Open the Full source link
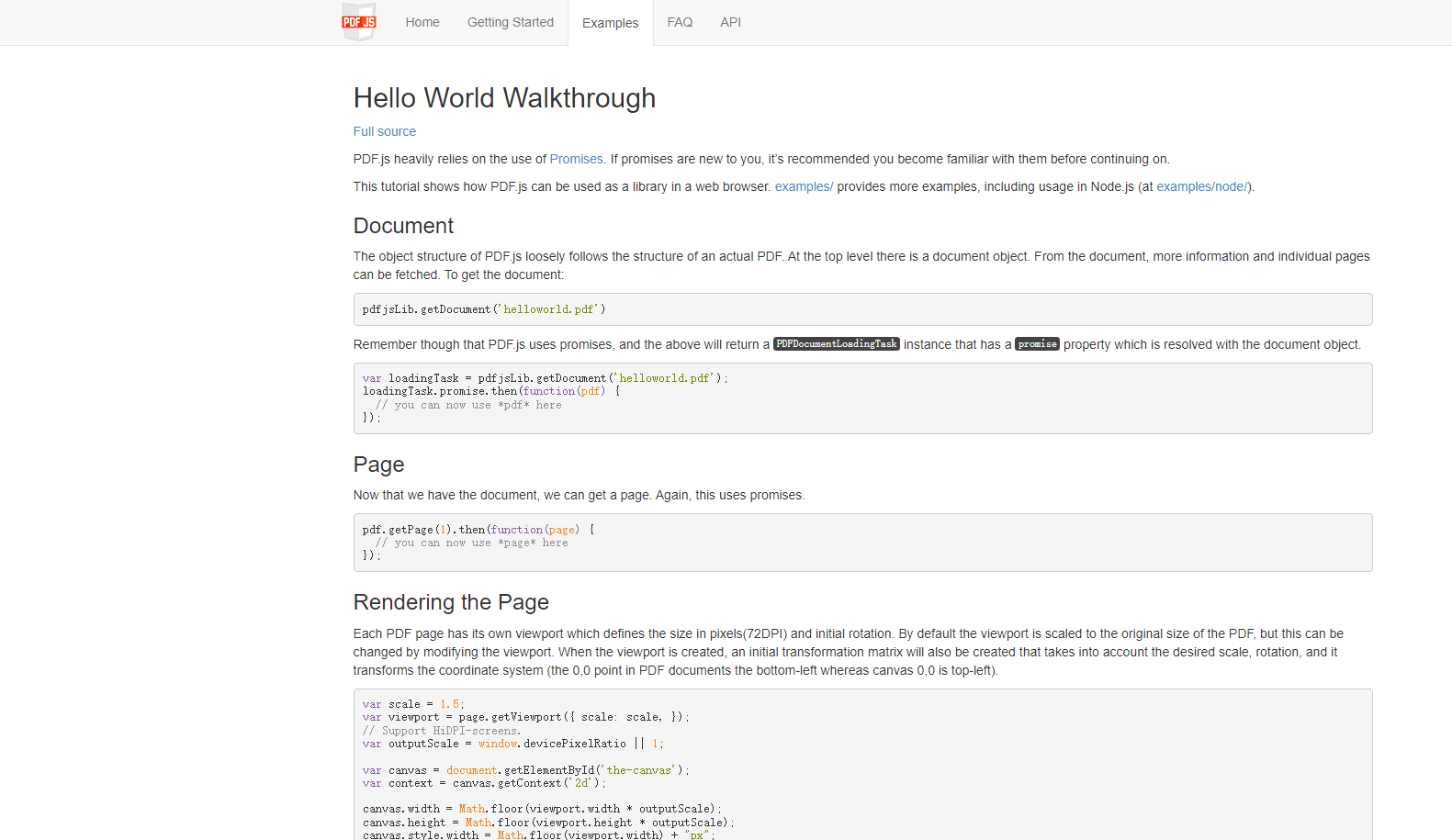Screen dimensions: 1452x840 [385, 131]
